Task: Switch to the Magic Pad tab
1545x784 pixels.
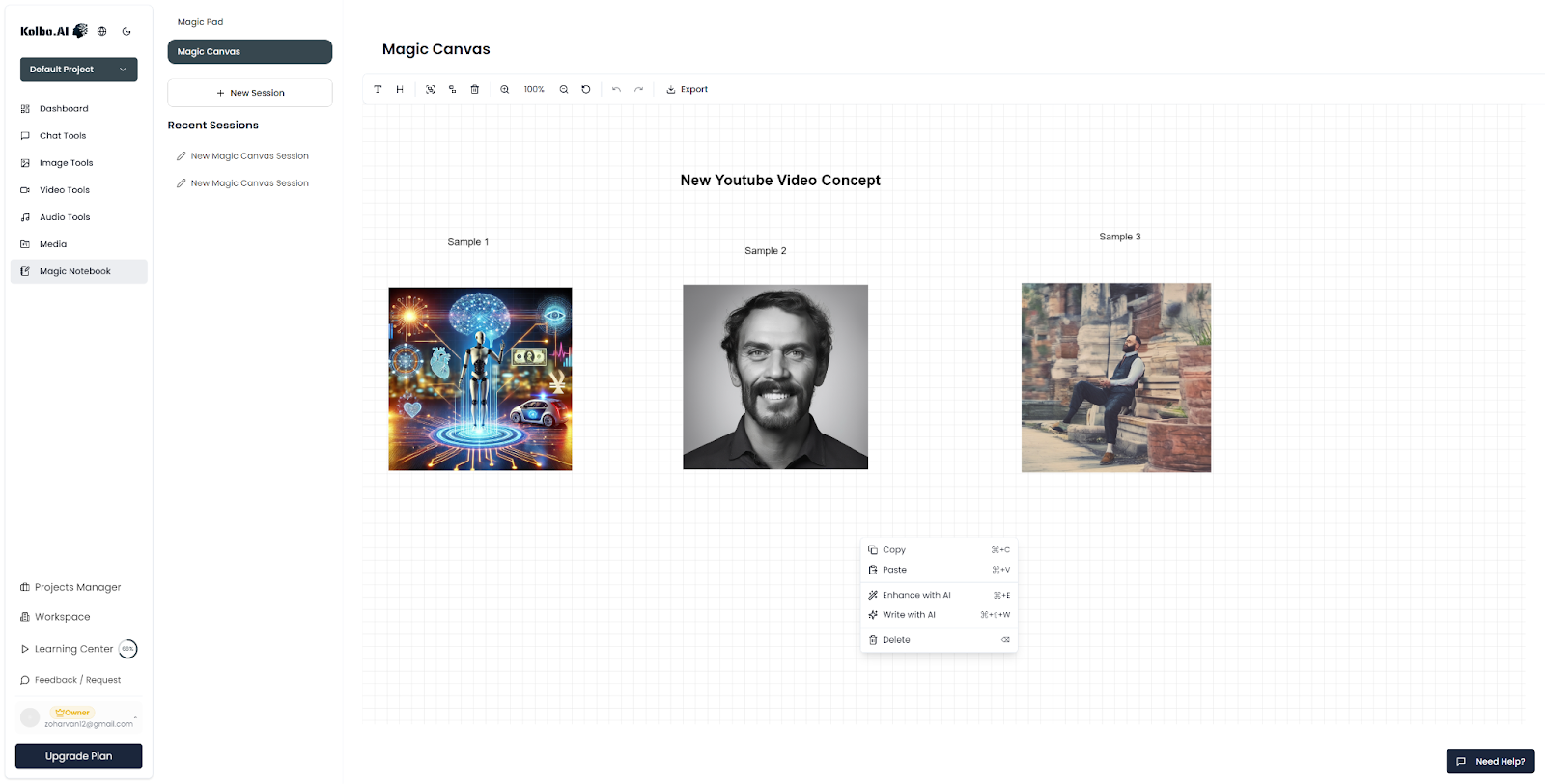Action: coord(200,22)
